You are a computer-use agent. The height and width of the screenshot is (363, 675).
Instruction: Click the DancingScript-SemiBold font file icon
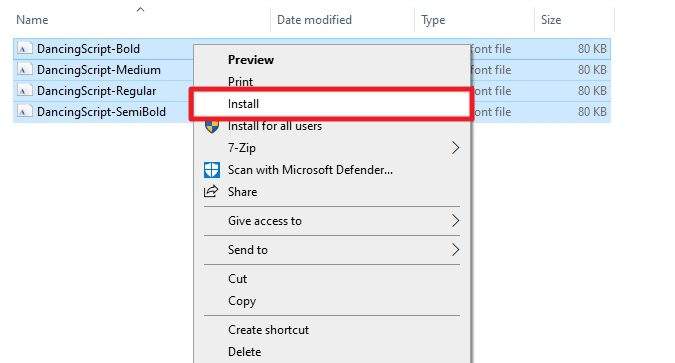(x=25, y=112)
